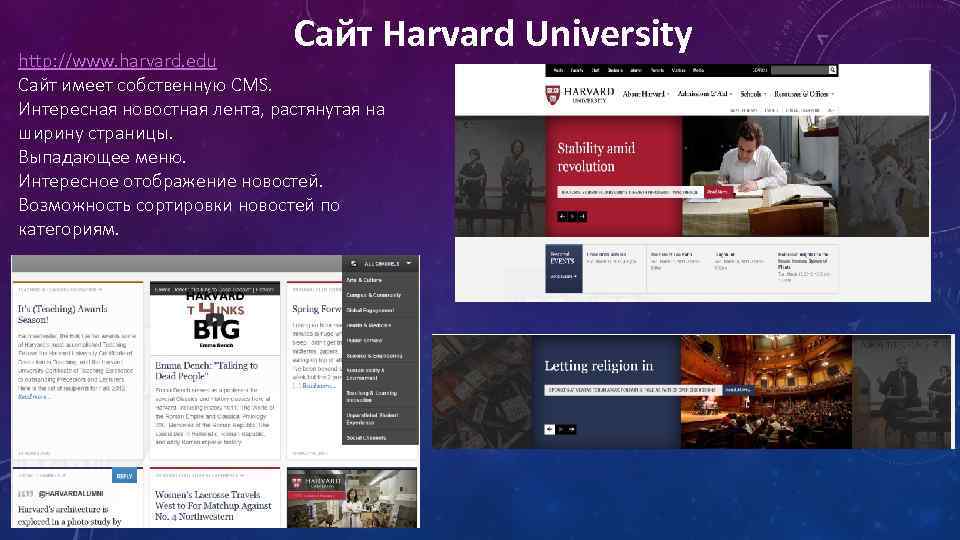Screen dimensions: 960x540
Task: Click previous arrow on Letting religion in slide
Action: click(x=549, y=430)
